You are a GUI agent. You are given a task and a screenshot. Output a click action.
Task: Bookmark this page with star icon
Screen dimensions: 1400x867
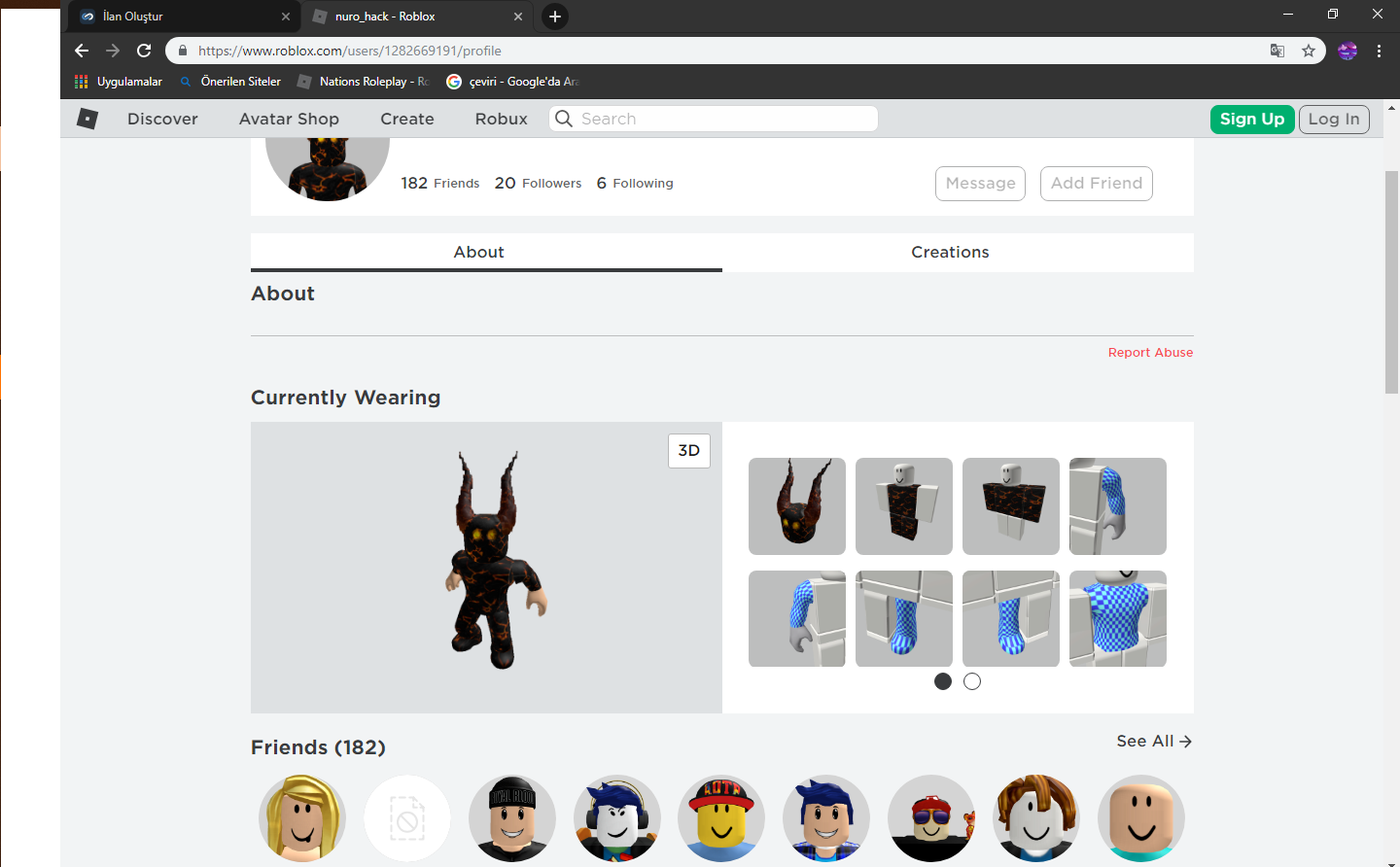click(x=1309, y=51)
